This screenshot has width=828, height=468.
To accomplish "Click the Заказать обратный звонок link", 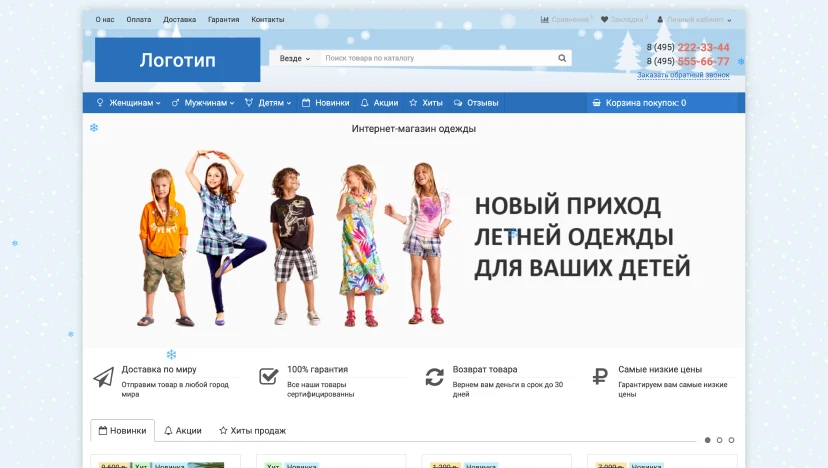I will pyautogui.click(x=683, y=75).
